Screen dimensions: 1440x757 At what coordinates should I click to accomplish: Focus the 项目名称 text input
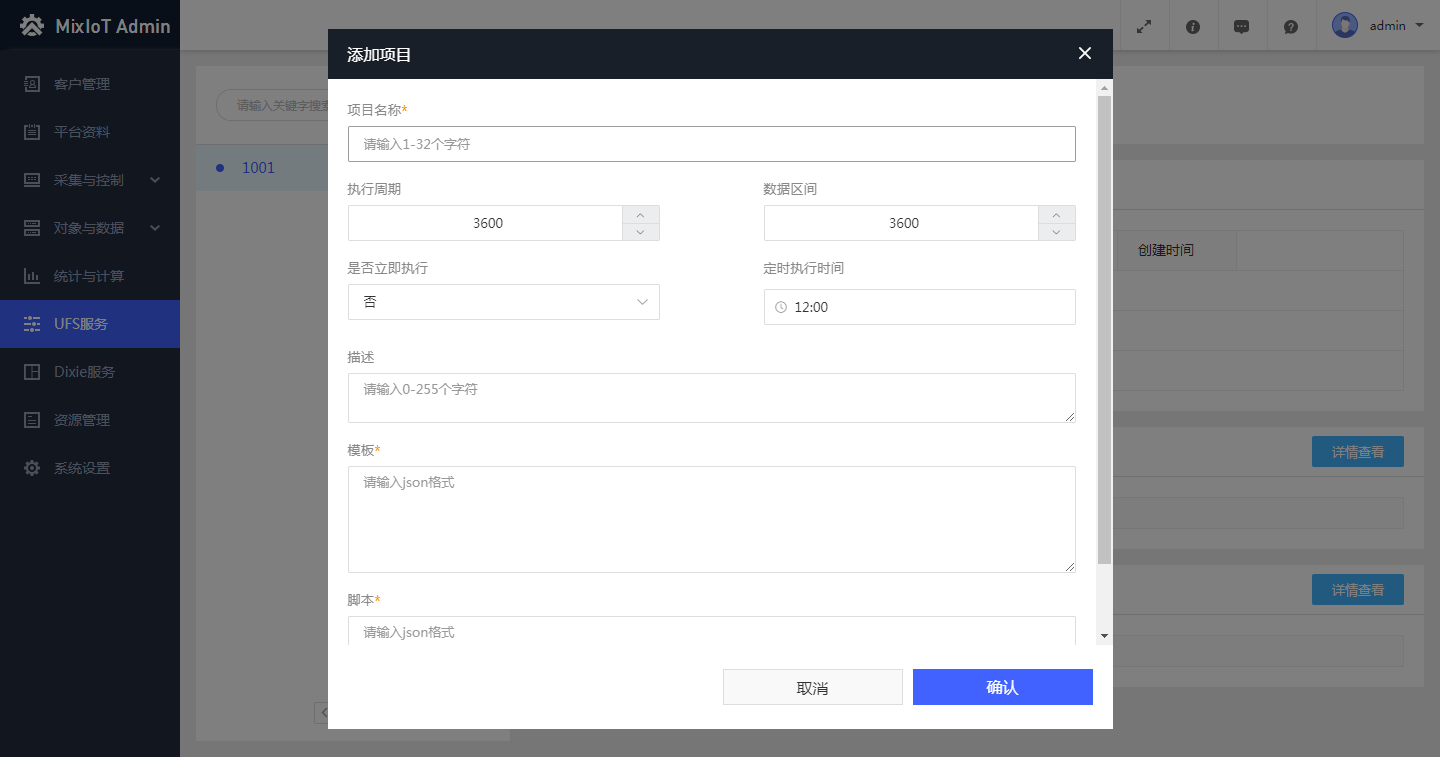click(x=711, y=144)
